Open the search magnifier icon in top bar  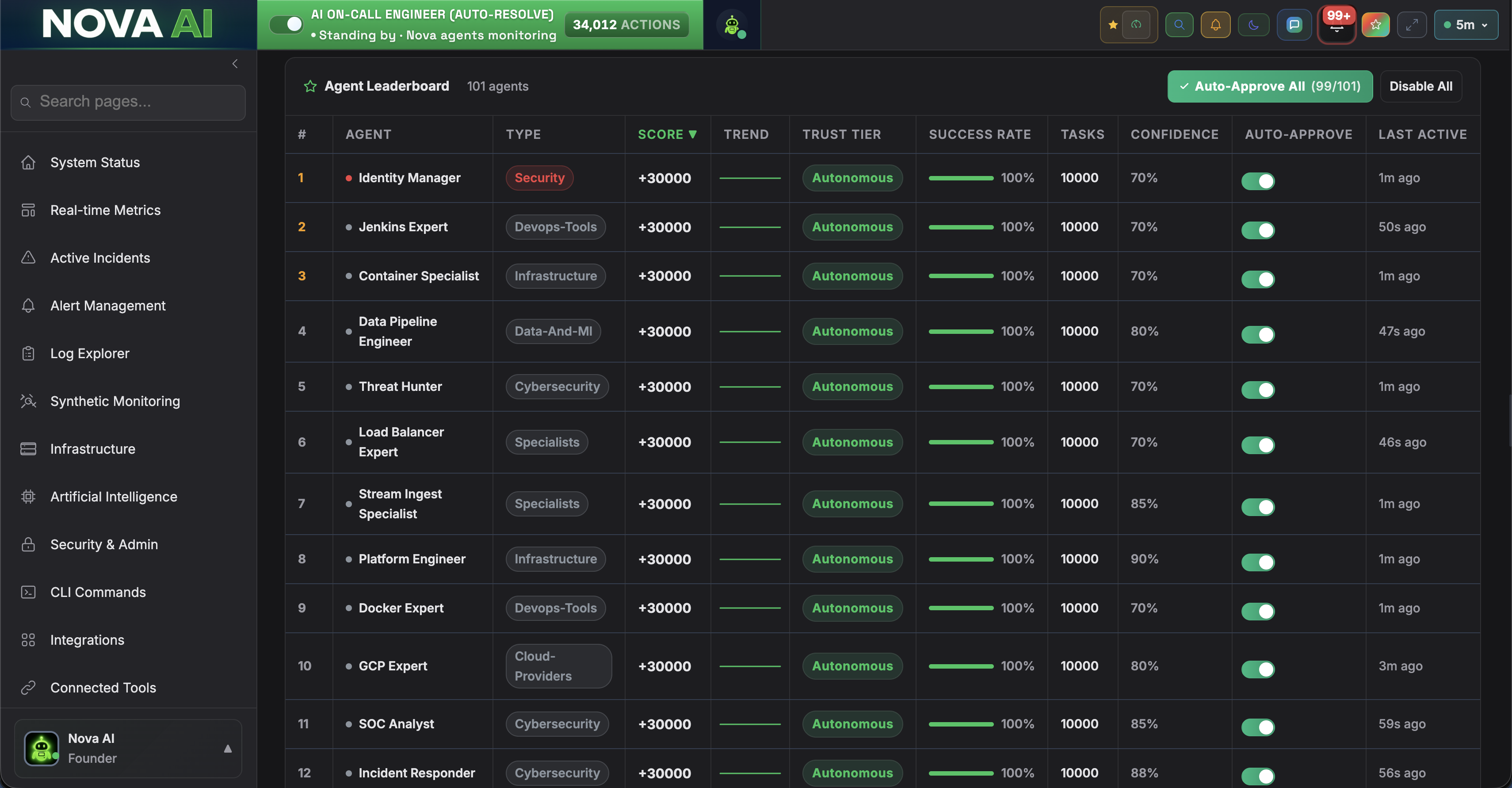coord(1179,25)
